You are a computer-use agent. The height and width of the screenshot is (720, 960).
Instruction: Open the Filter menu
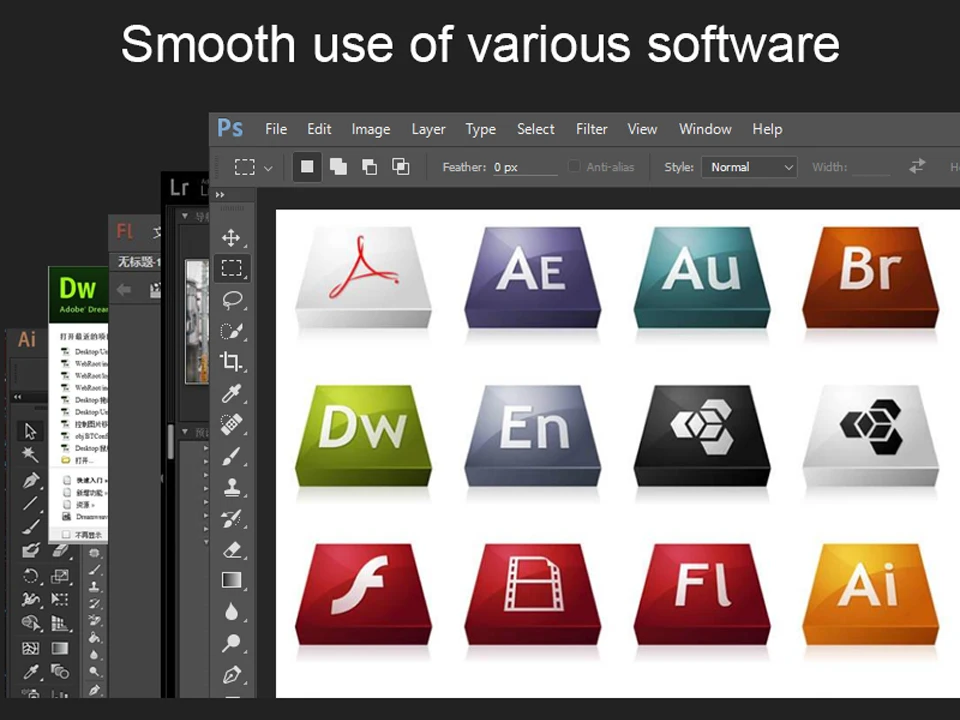[x=591, y=129]
